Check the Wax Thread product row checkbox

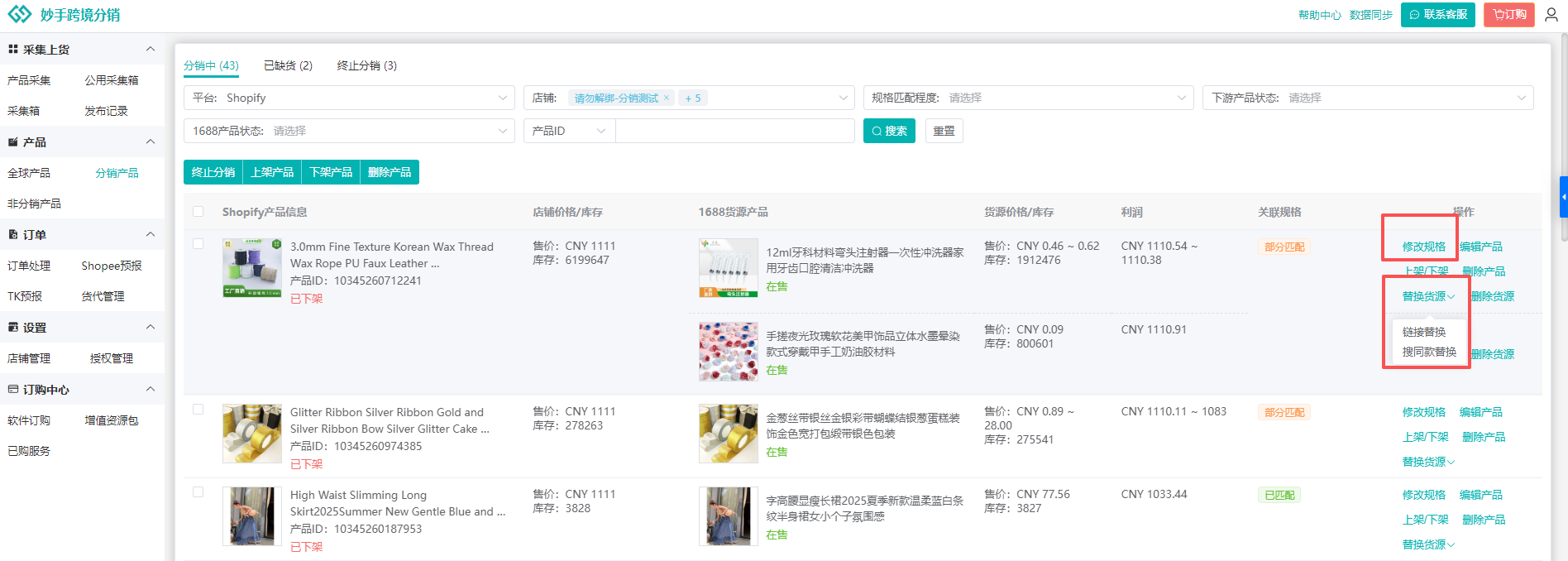[x=198, y=244]
